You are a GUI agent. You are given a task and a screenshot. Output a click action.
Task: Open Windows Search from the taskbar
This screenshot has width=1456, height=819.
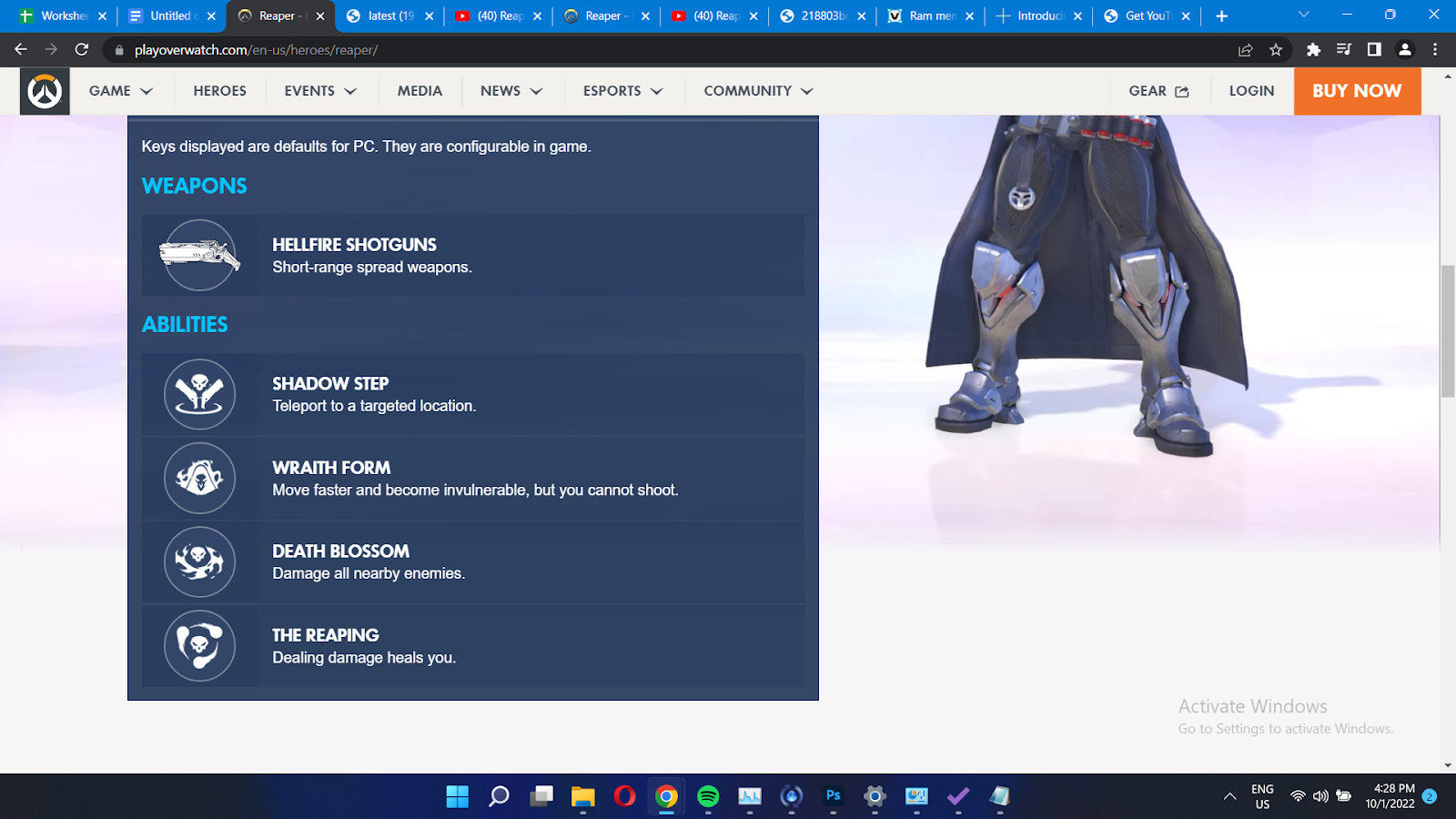[500, 797]
